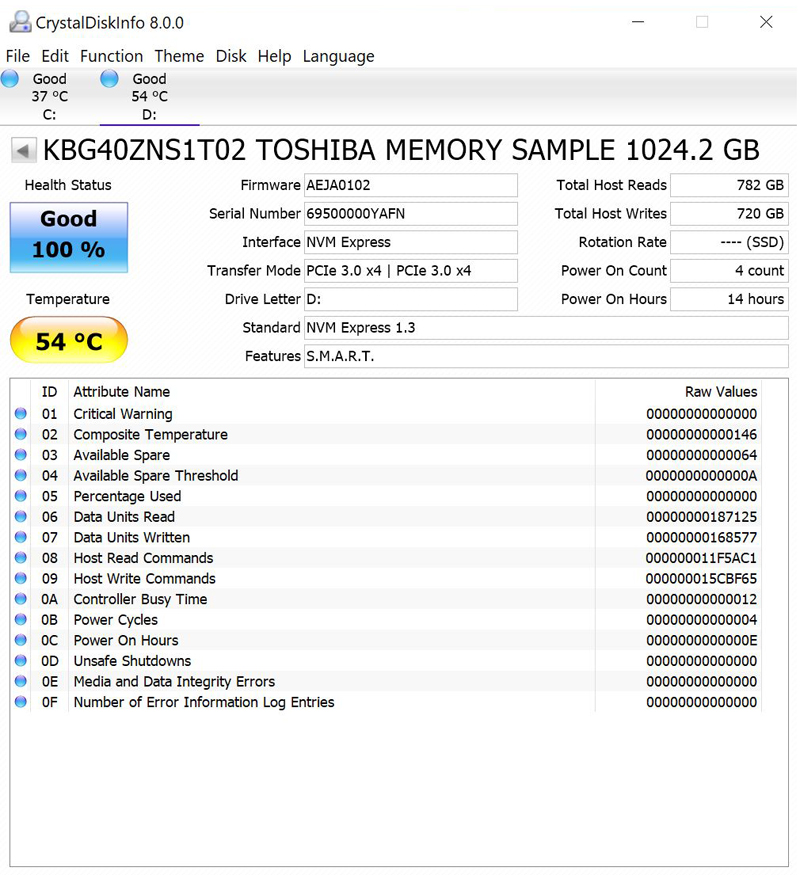Click the Power On Count value 4 count
This screenshot has height=875, width=800.
pyautogui.click(x=729, y=271)
